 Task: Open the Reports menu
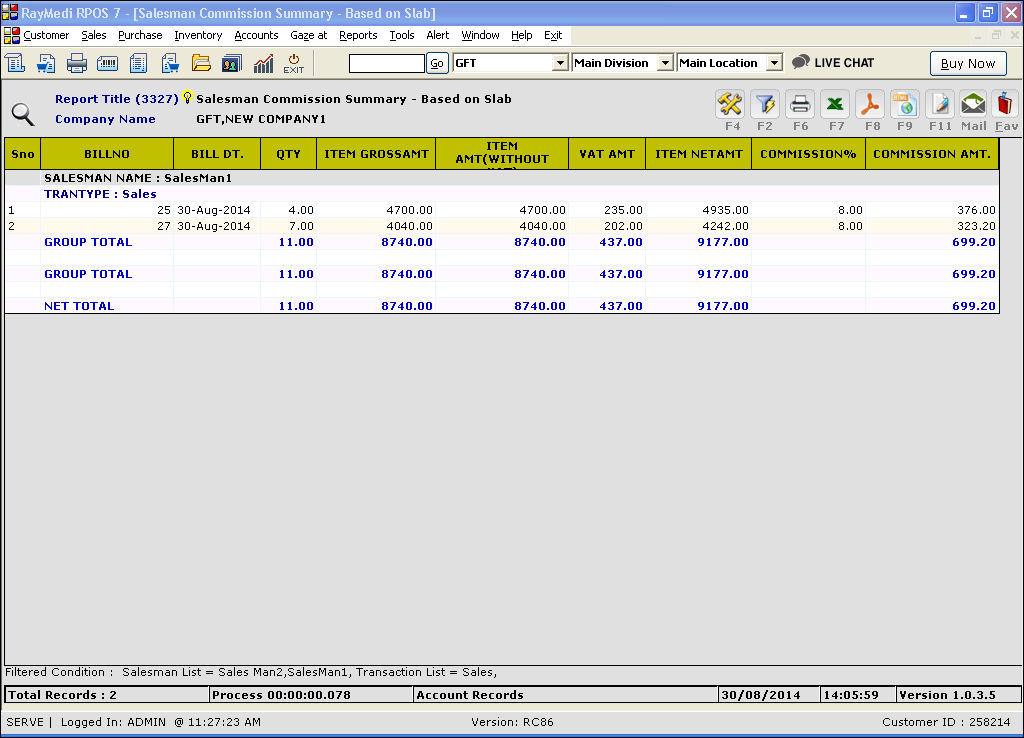358,35
